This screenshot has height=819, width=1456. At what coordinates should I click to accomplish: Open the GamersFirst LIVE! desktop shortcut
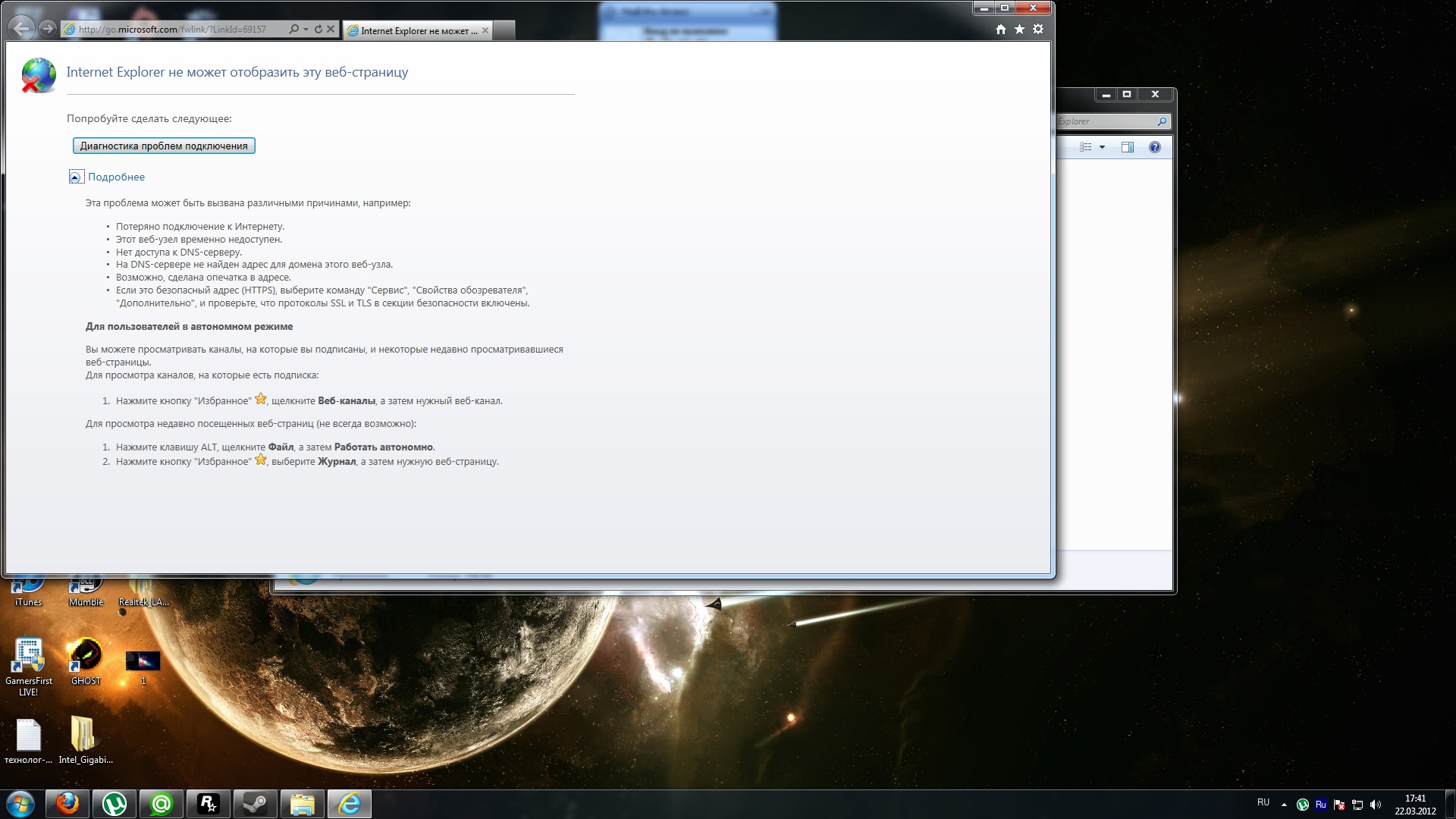28,667
